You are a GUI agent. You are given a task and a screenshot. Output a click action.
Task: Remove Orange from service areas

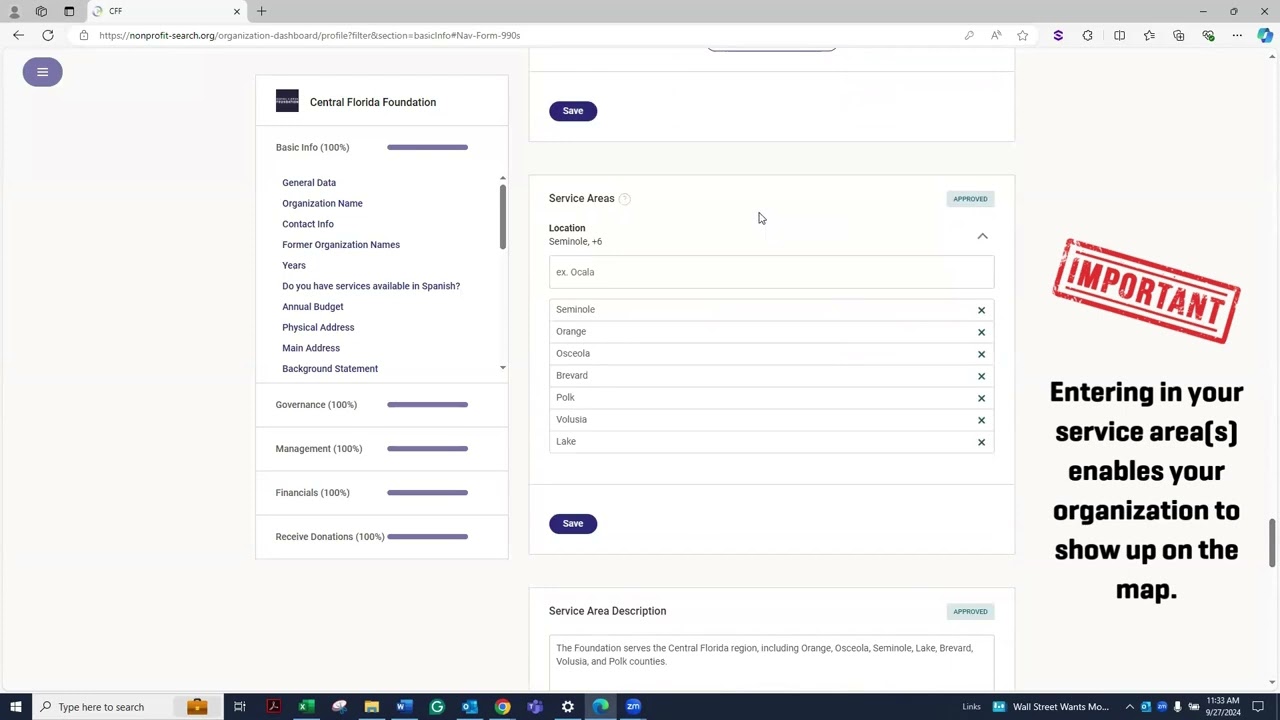click(x=981, y=332)
